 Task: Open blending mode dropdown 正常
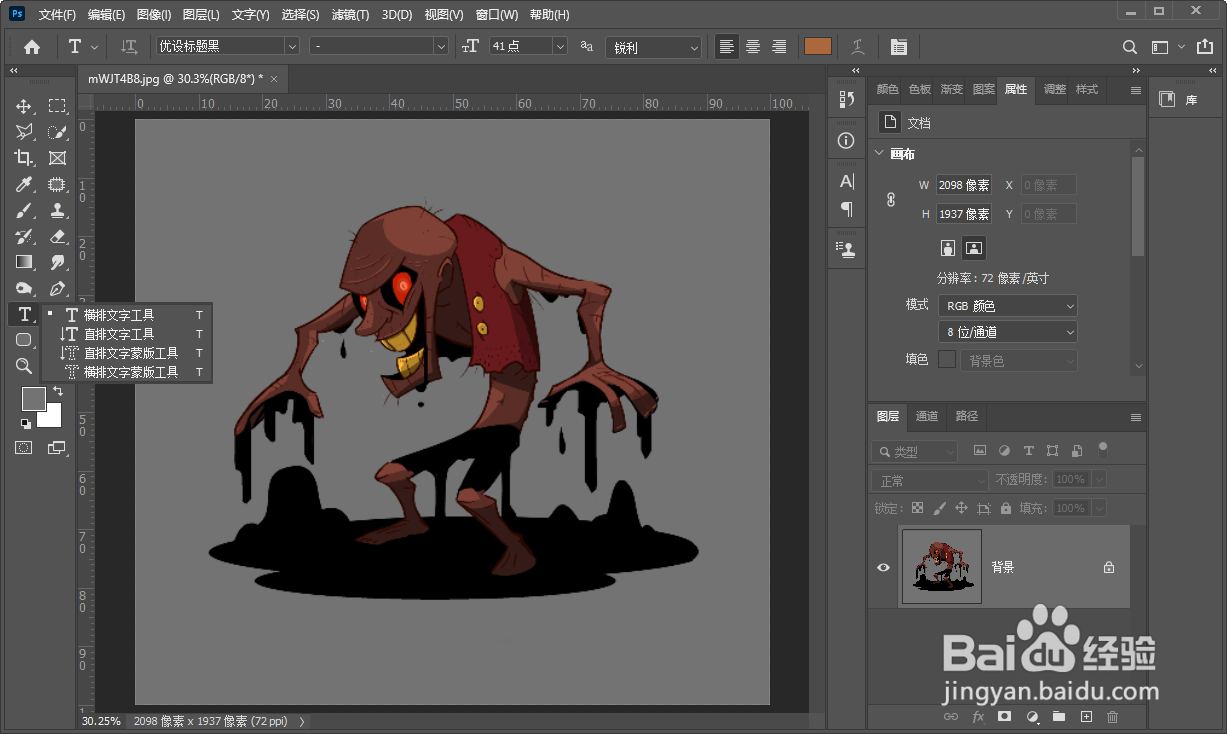(929, 480)
